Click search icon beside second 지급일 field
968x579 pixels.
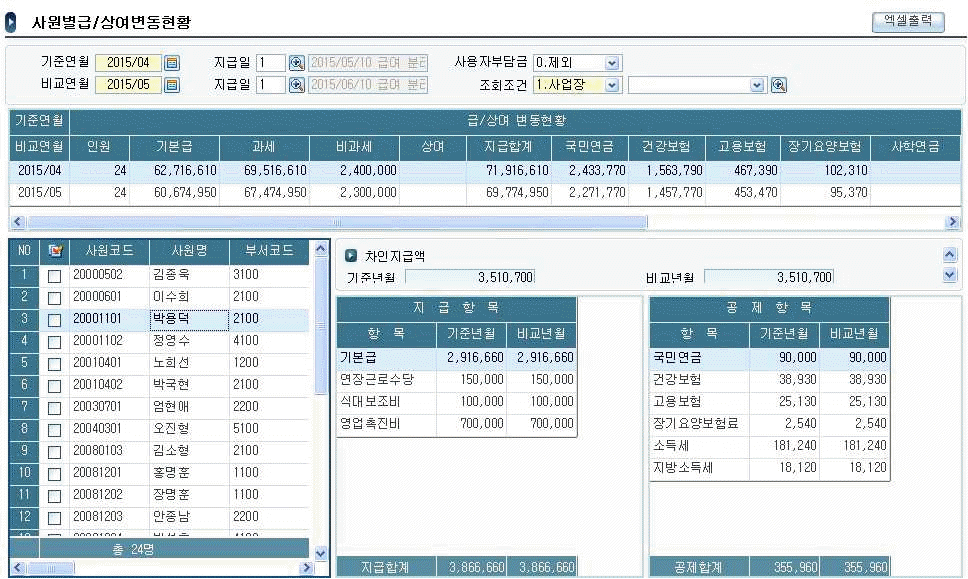pos(297,85)
